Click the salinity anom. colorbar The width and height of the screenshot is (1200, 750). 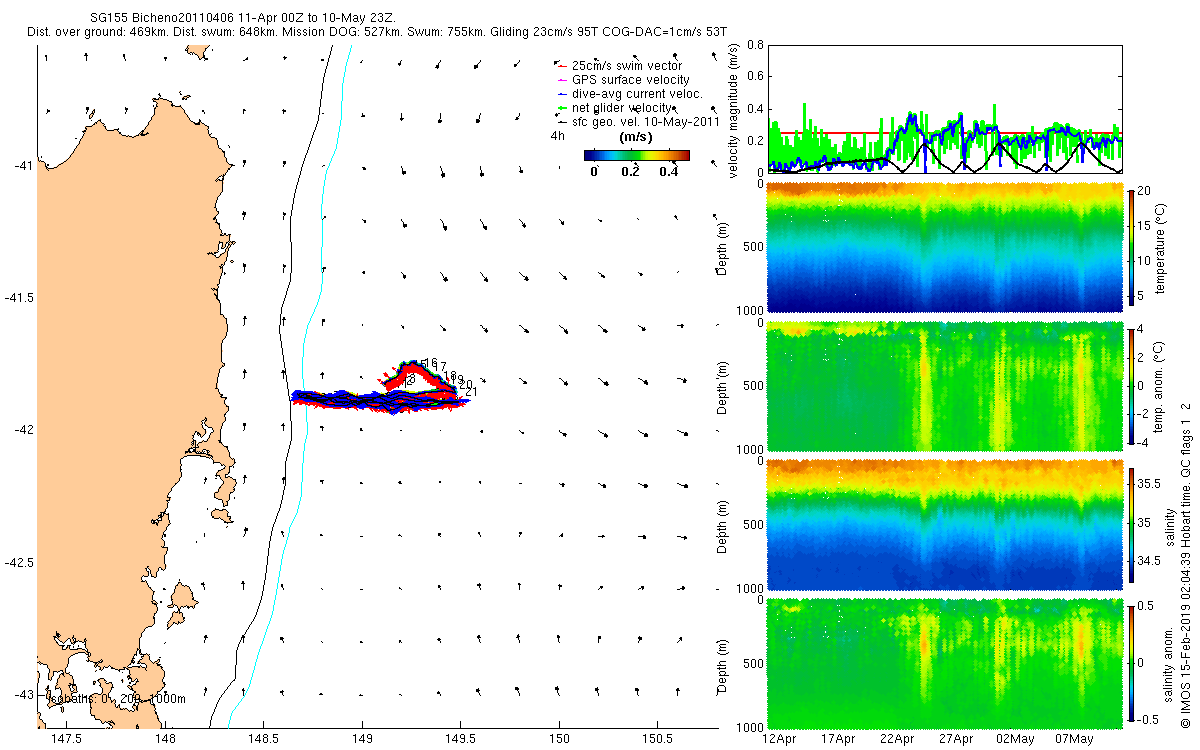[x=1131, y=661]
